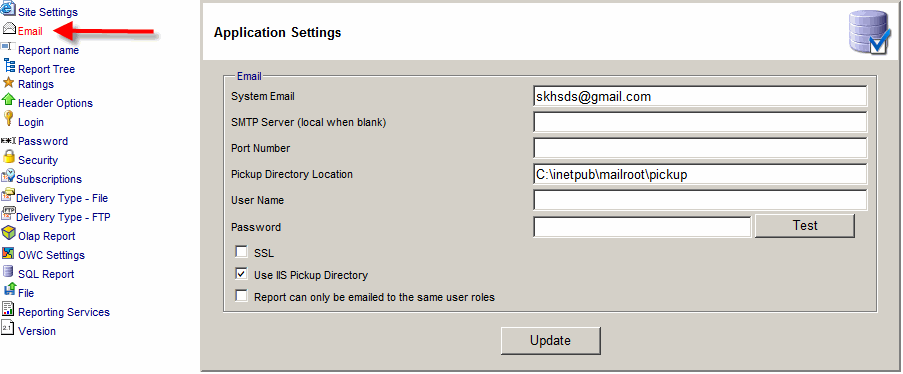
Task: Click the Olap Report cube icon
Action: (9, 233)
